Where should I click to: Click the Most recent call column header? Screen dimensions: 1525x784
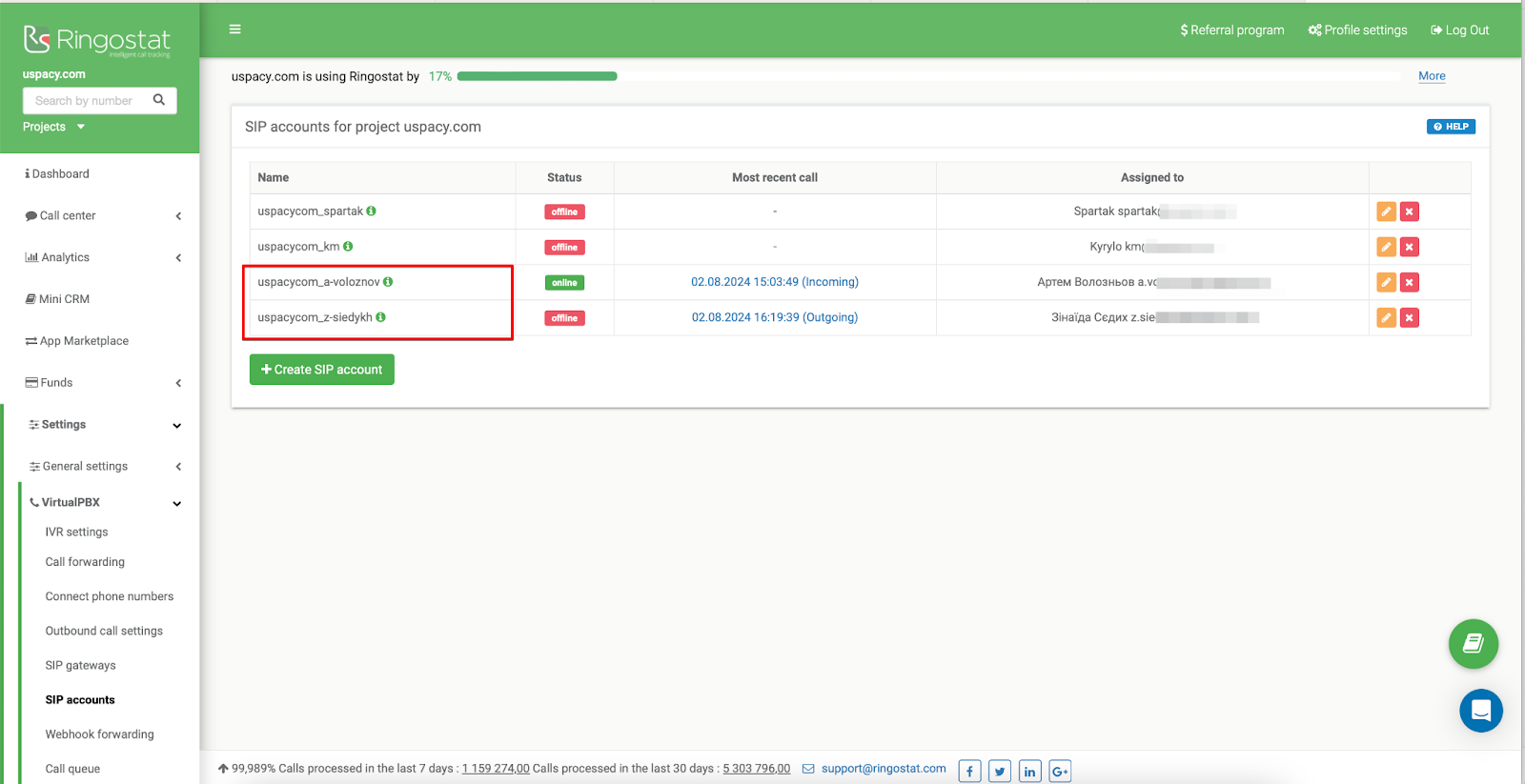click(x=775, y=178)
